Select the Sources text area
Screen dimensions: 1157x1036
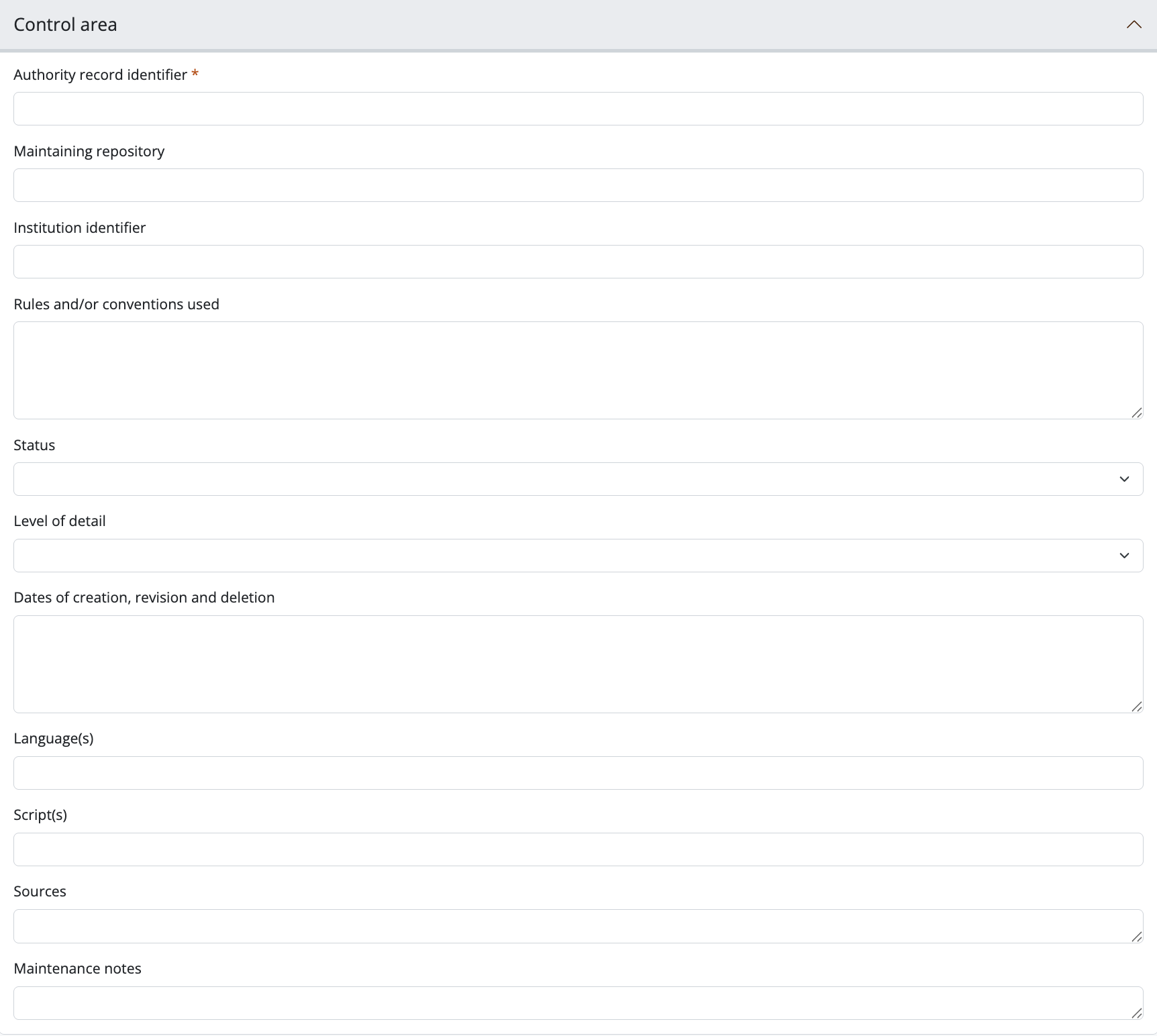click(x=578, y=926)
